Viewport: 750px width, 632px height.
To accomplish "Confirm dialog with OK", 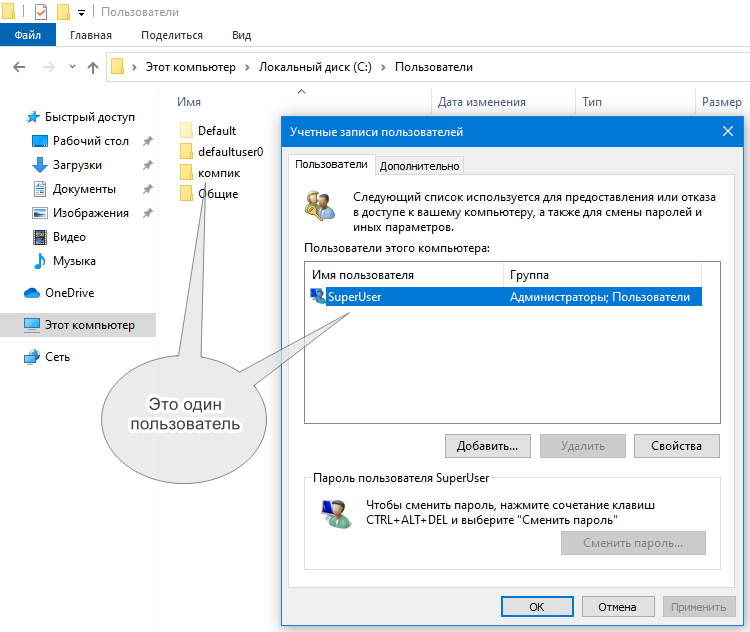I will [537, 607].
